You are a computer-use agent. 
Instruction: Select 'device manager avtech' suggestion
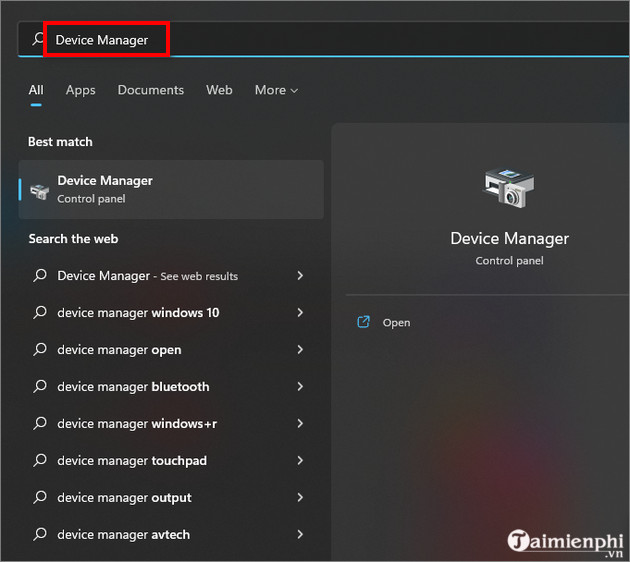click(169, 534)
